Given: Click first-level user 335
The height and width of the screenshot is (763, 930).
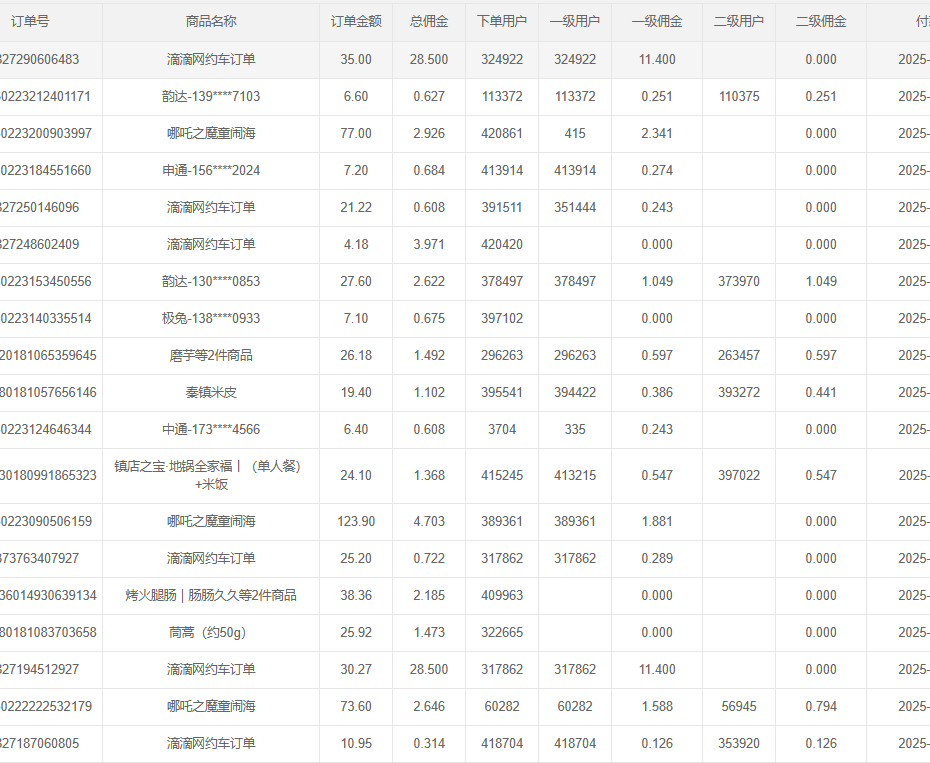Looking at the screenshot, I should tap(575, 430).
